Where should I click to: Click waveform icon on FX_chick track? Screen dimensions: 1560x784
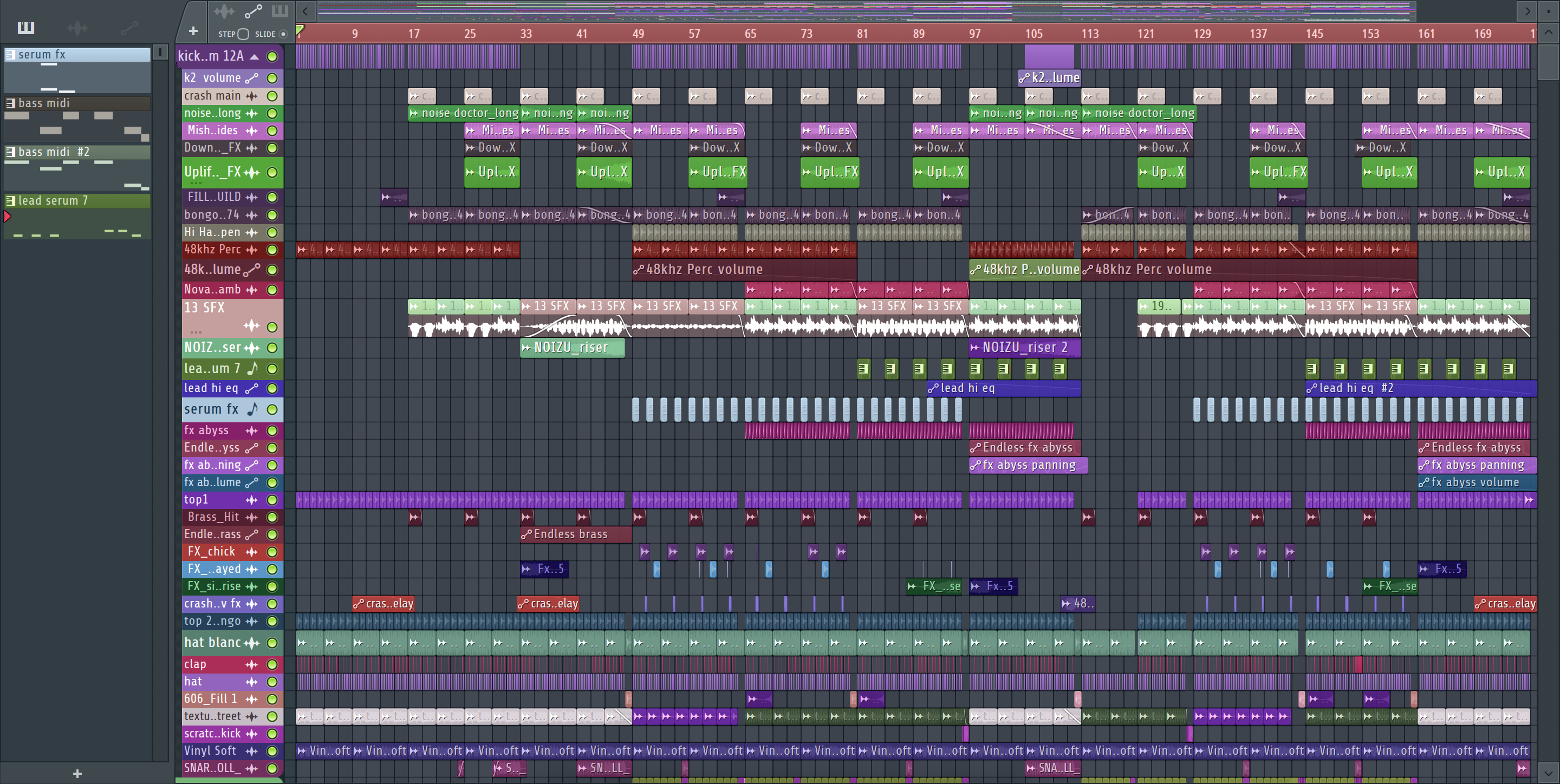pyautogui.click(x=252, y=552)
